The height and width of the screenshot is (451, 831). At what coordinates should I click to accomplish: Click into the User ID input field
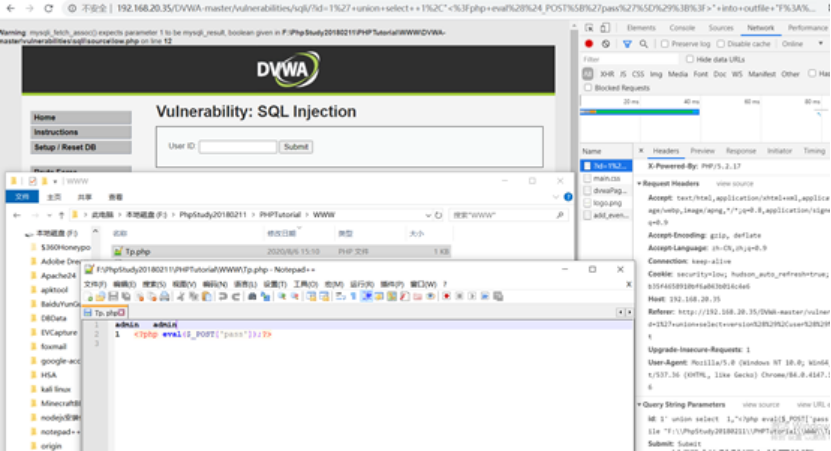(238, 147)
